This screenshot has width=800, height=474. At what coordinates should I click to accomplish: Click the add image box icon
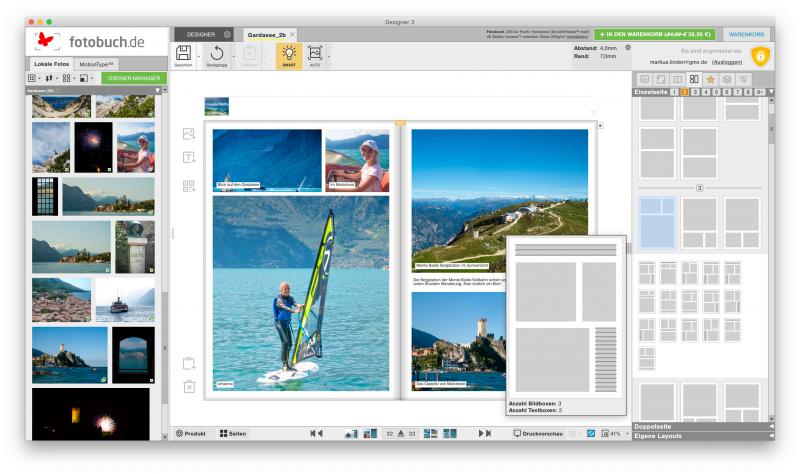click(189, 133)
